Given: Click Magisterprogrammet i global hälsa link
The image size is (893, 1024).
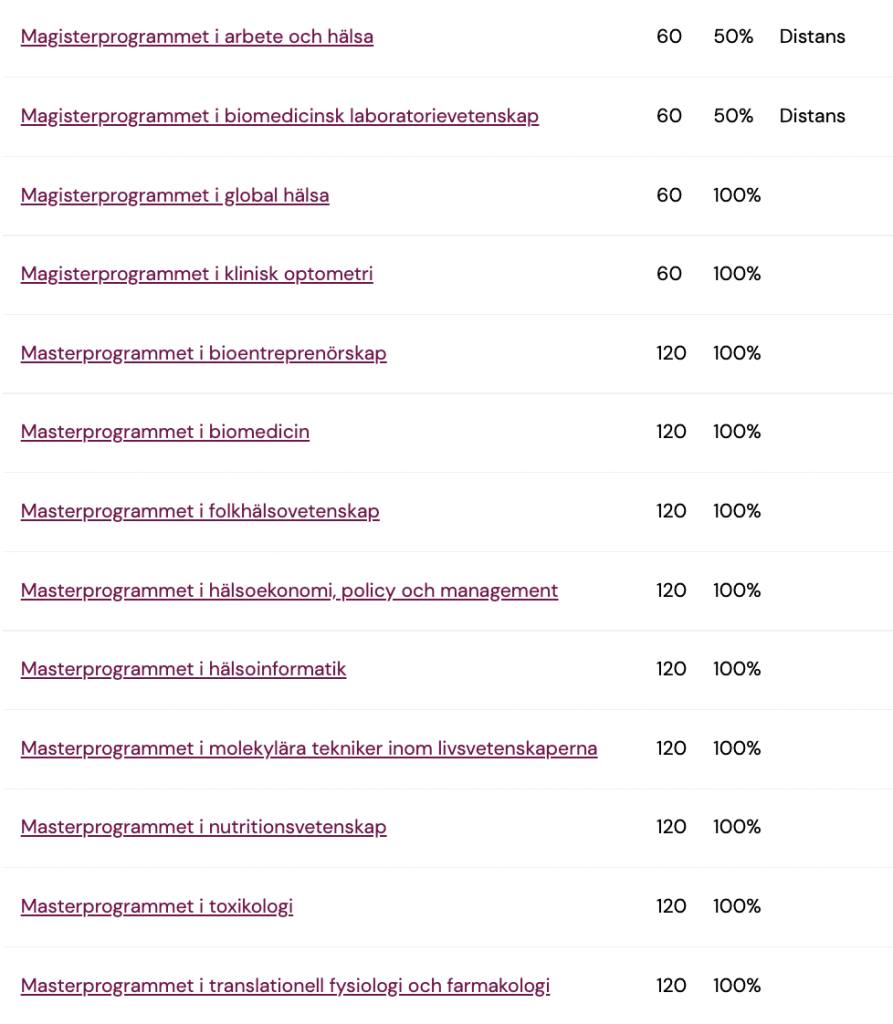Looking at the screenshot, I should 175,195.
